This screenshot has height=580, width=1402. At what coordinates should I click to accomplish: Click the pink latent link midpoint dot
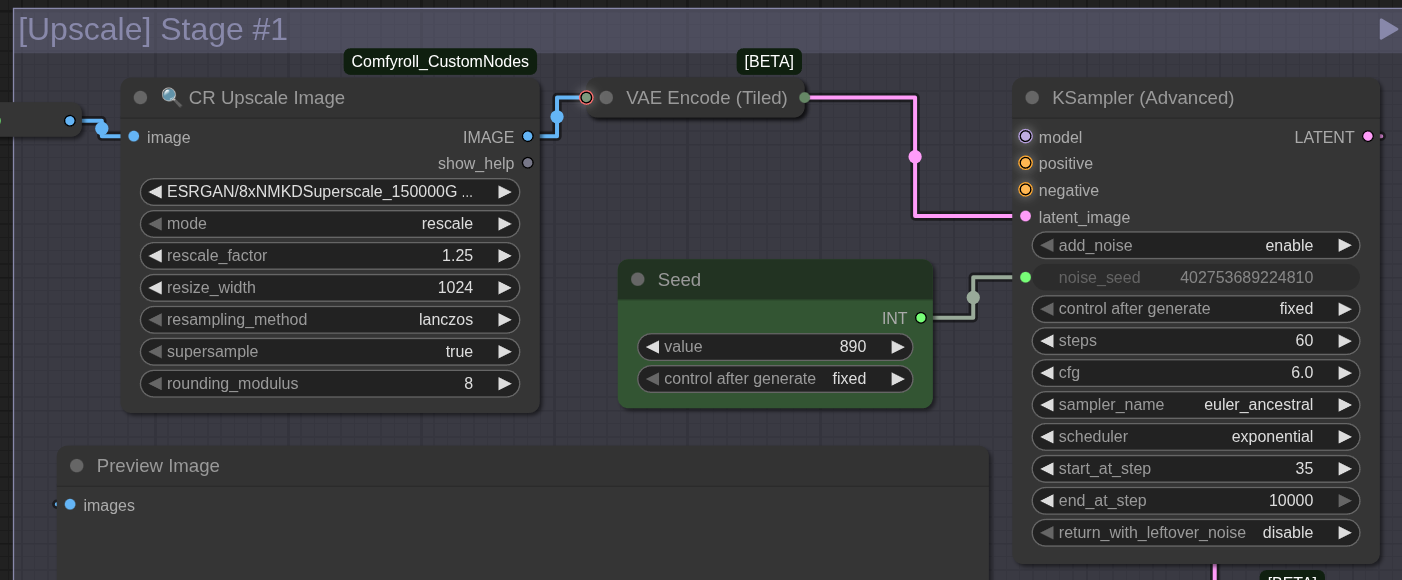[915, 156]
